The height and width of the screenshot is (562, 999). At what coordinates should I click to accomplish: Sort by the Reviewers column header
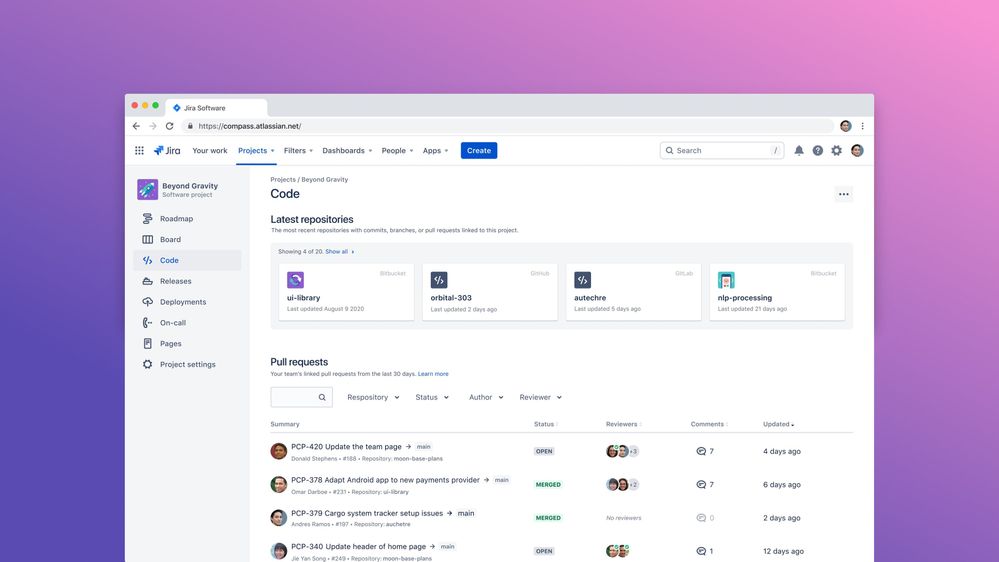tap(624, 424)
